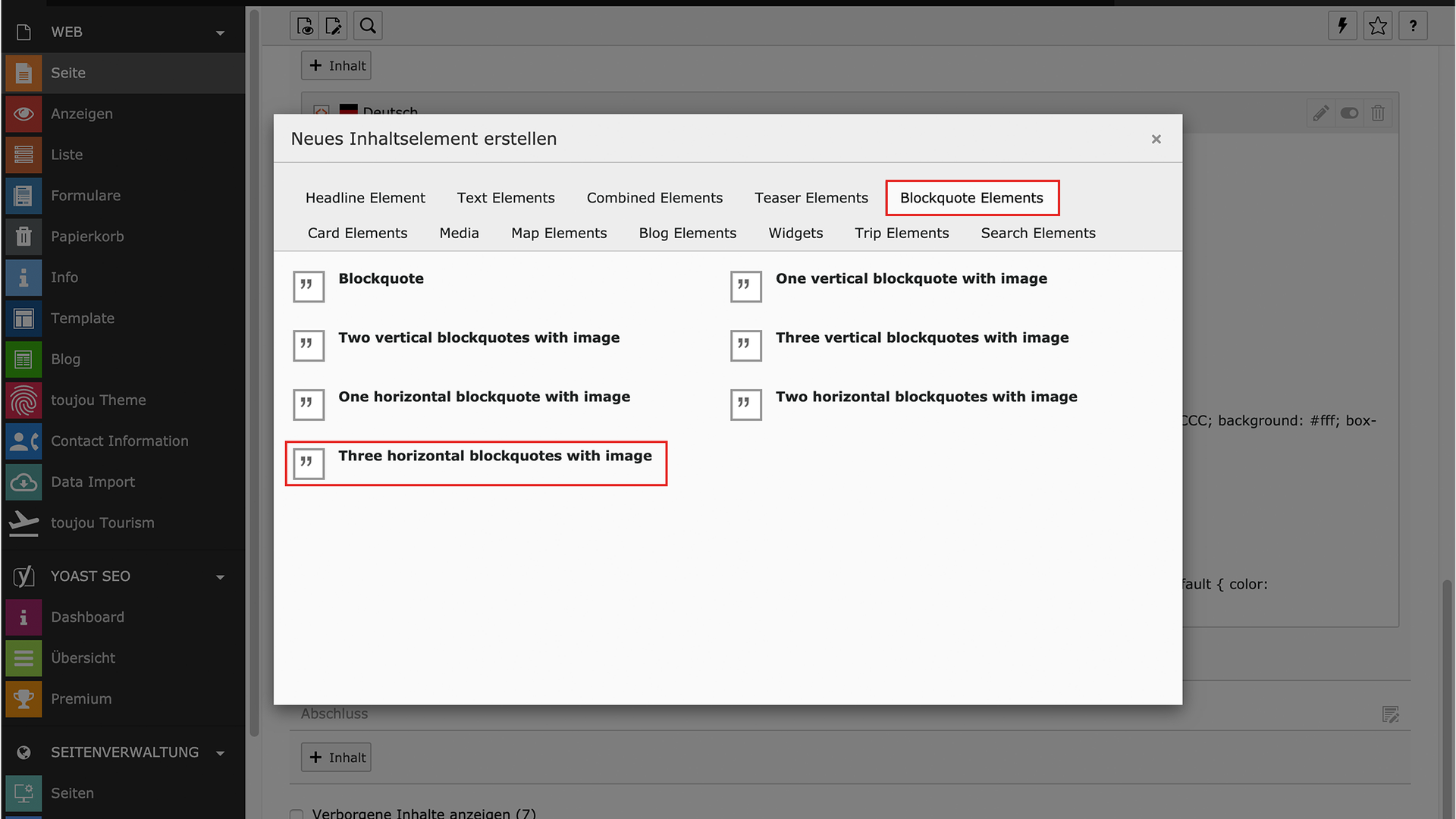Viewport: 1456px width, 819px height.
Task: Toggle the content element visibility switch
Action: pos(1349,114)
